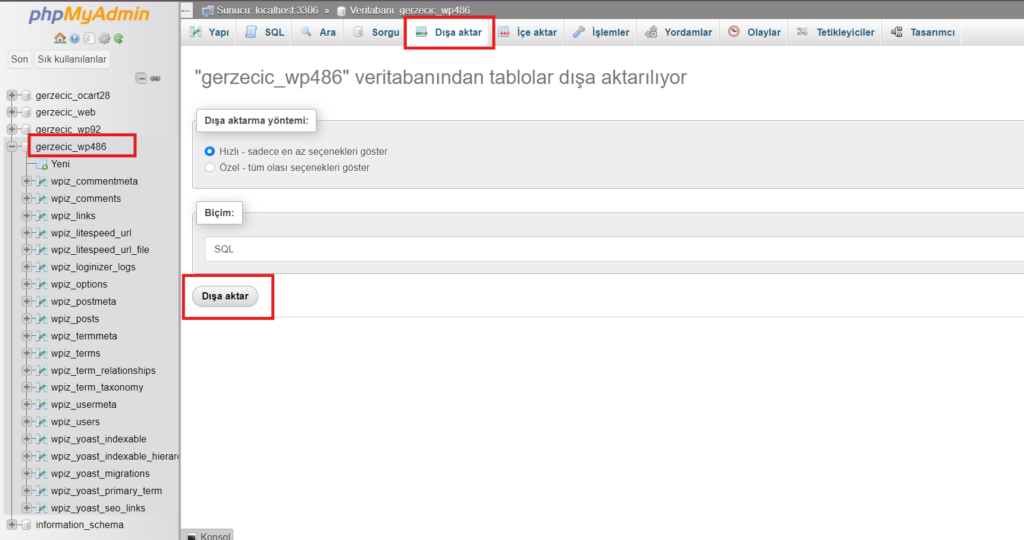Click the table icon next to wpiz_links

42,216
